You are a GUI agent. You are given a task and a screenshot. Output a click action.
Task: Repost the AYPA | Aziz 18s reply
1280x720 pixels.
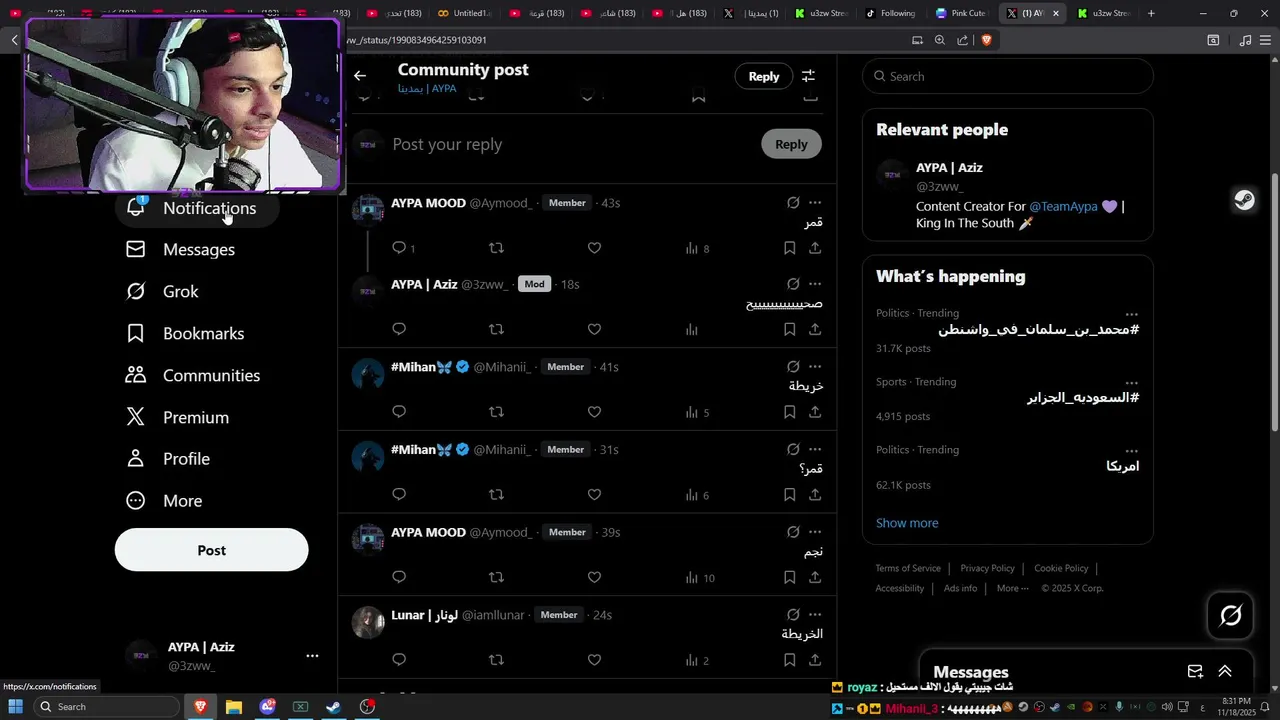click(x=496, y=329)
